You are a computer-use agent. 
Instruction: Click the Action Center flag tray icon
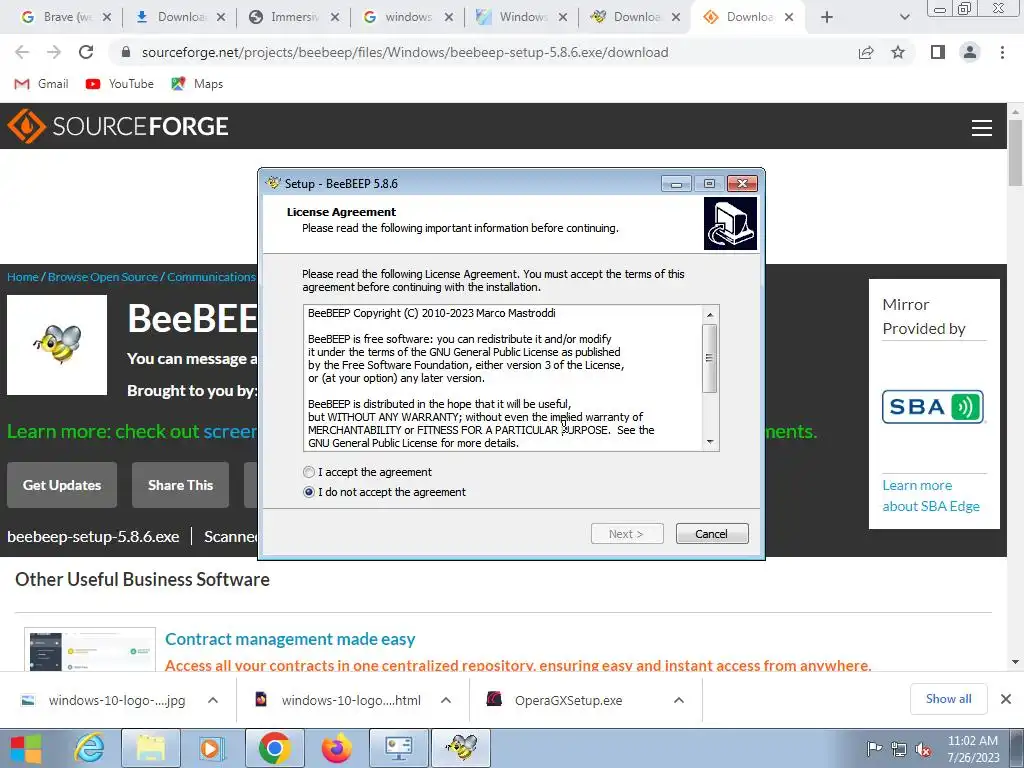tap(874, 749)
